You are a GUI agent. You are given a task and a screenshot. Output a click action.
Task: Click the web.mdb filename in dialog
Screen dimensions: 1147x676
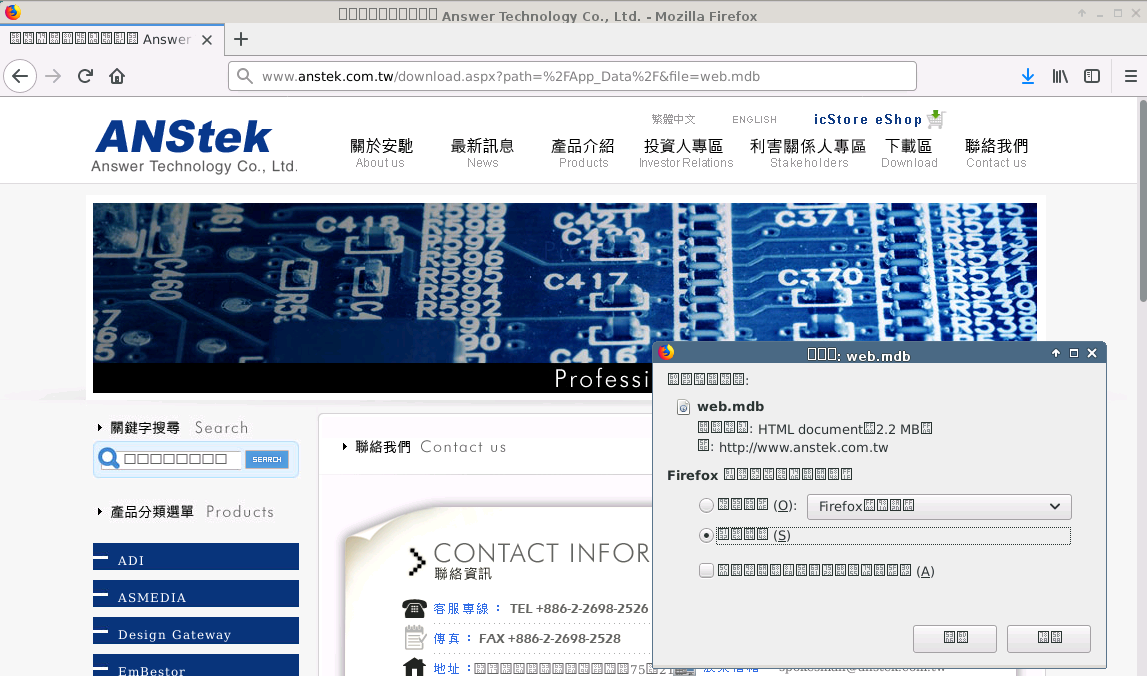click(730, 407)
